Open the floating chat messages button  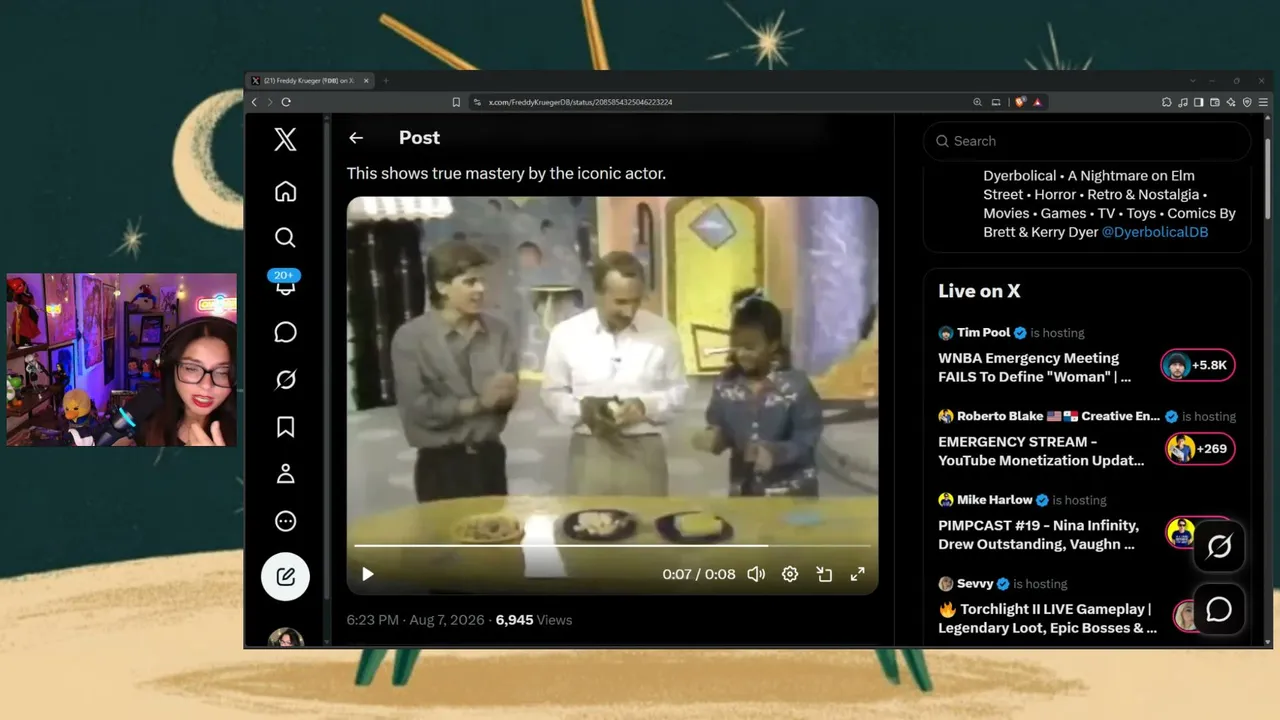[x=1219, y=609]
